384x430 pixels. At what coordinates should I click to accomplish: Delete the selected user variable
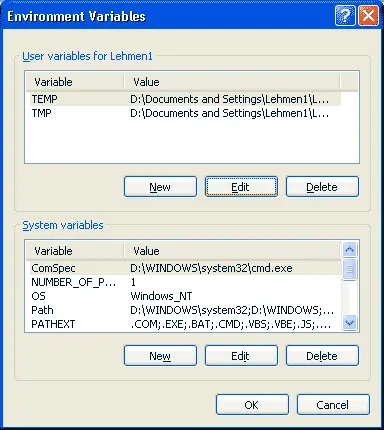tap(322, 187)
